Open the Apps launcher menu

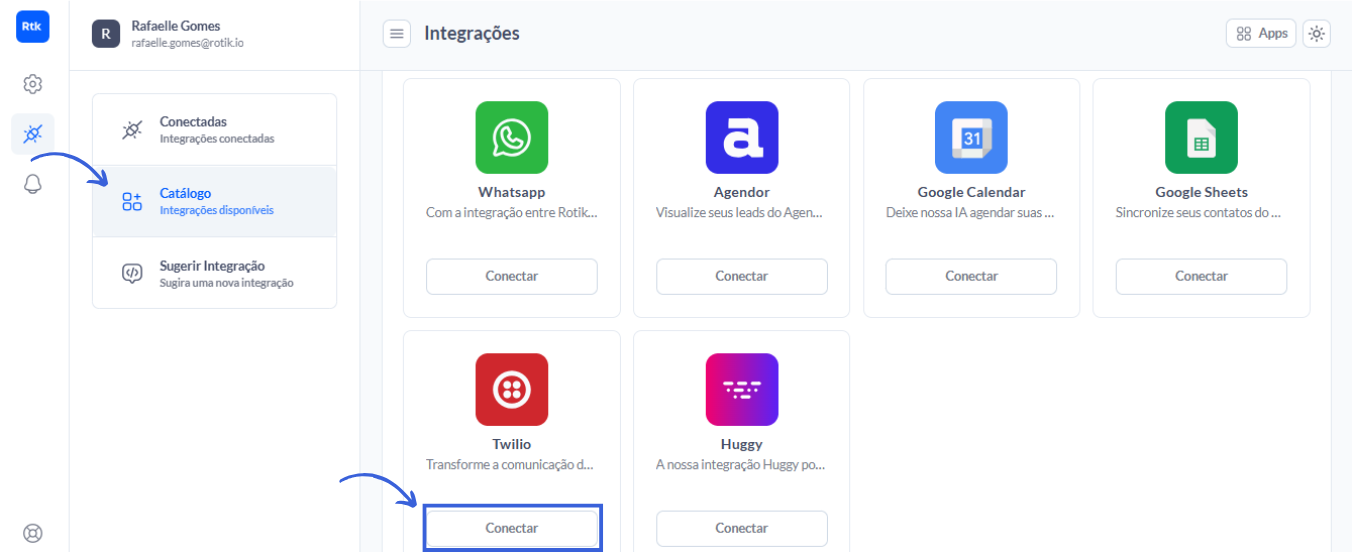pyautogui.click(x=1261, y=34)
